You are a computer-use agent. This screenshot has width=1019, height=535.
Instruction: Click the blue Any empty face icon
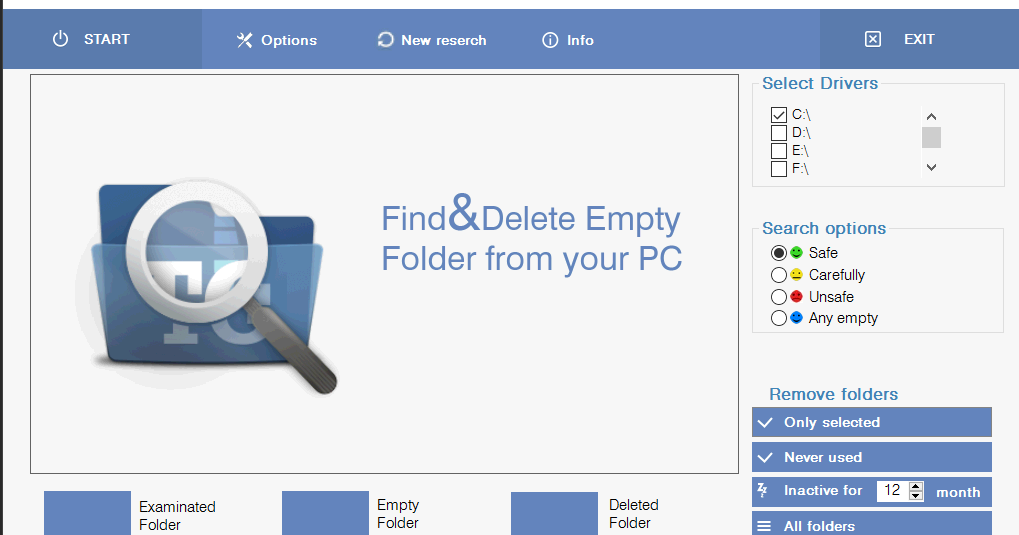tap(796, 317)
